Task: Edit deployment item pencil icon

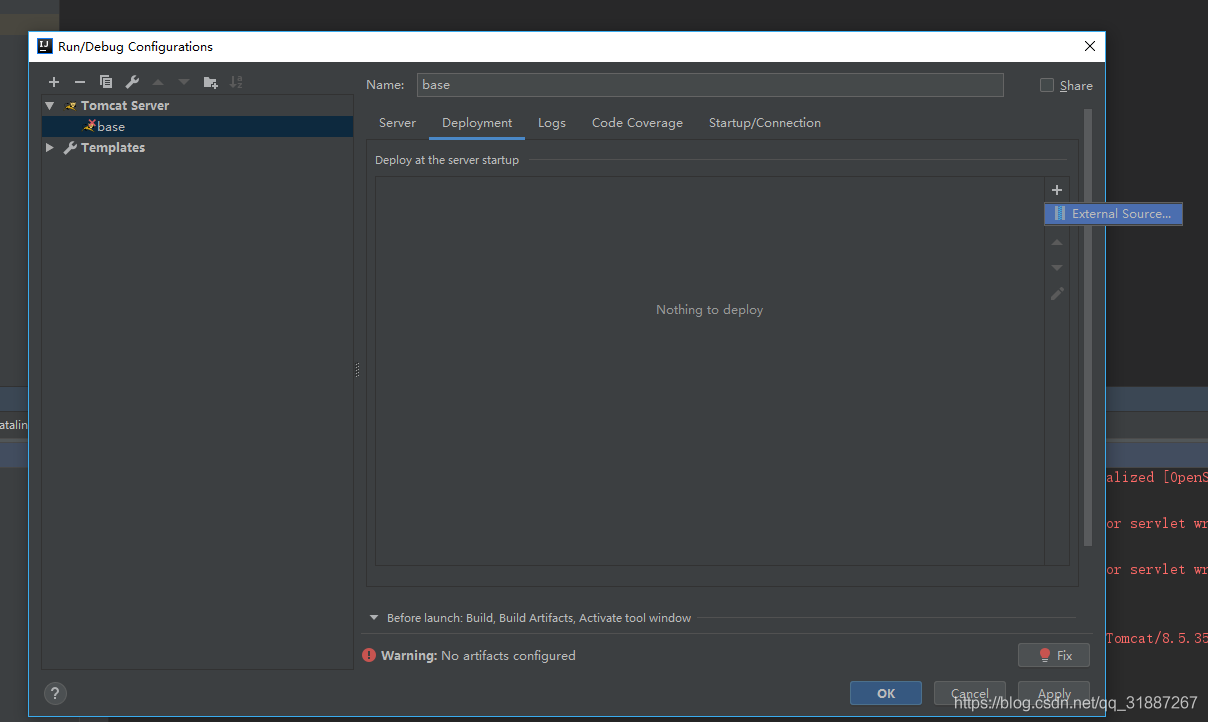Action: pyautogui.click(x=1057, y=294)
